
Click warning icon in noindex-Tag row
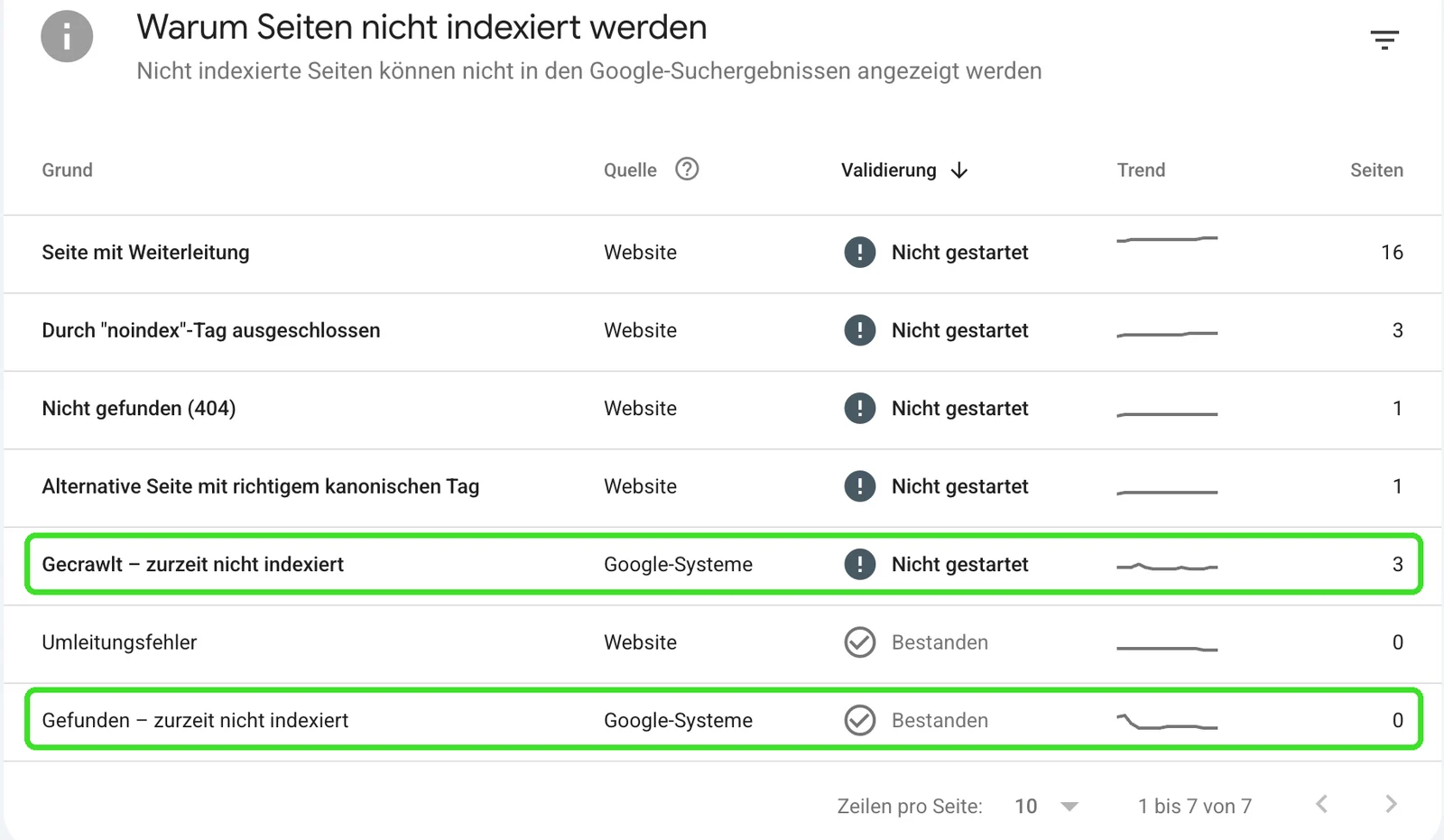pos(860,330)
